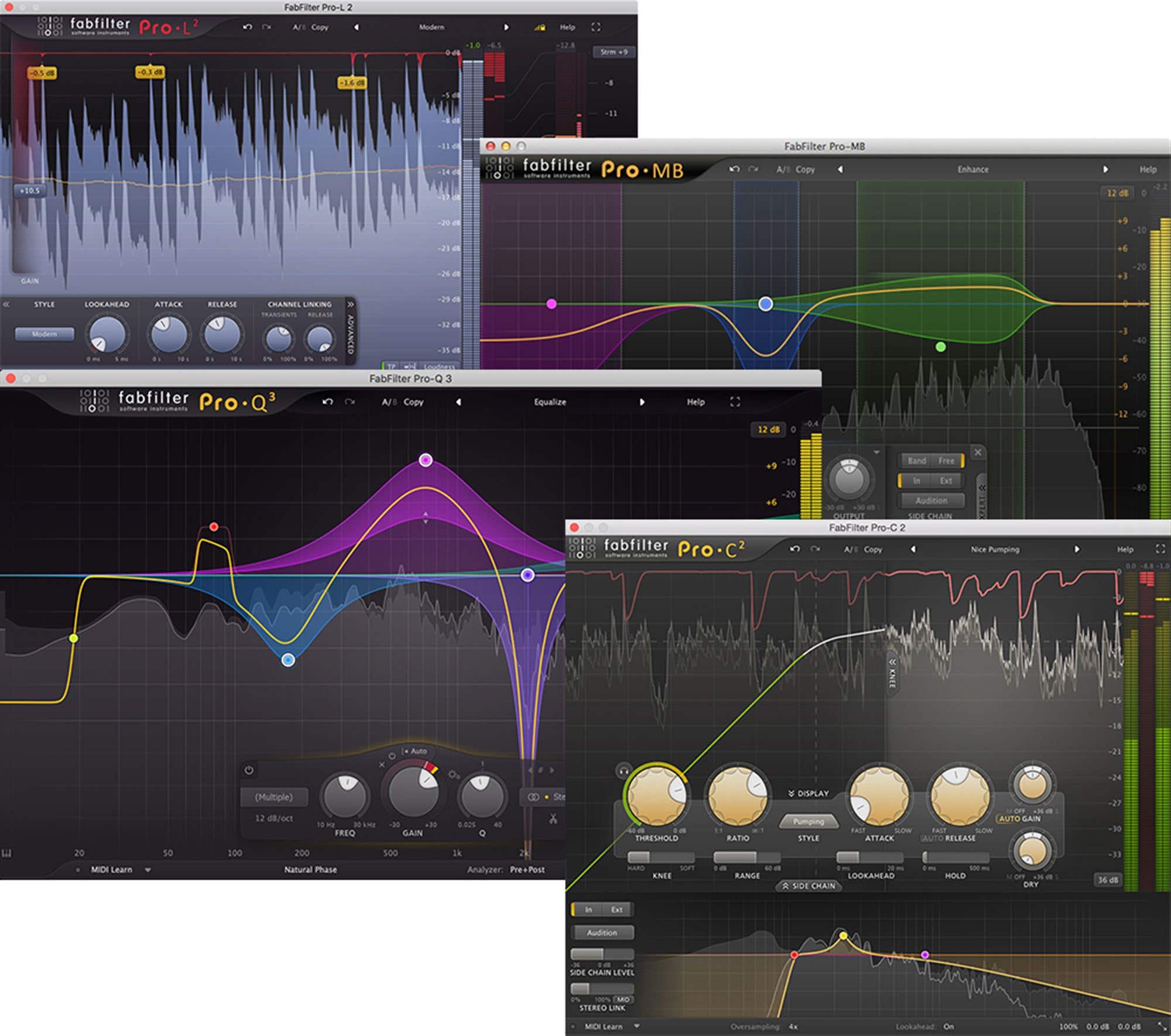The width and height of the screenshot is (1171, 1036).
Task: Click the Audition button in Pro-MB
Action: click(931, 500)
